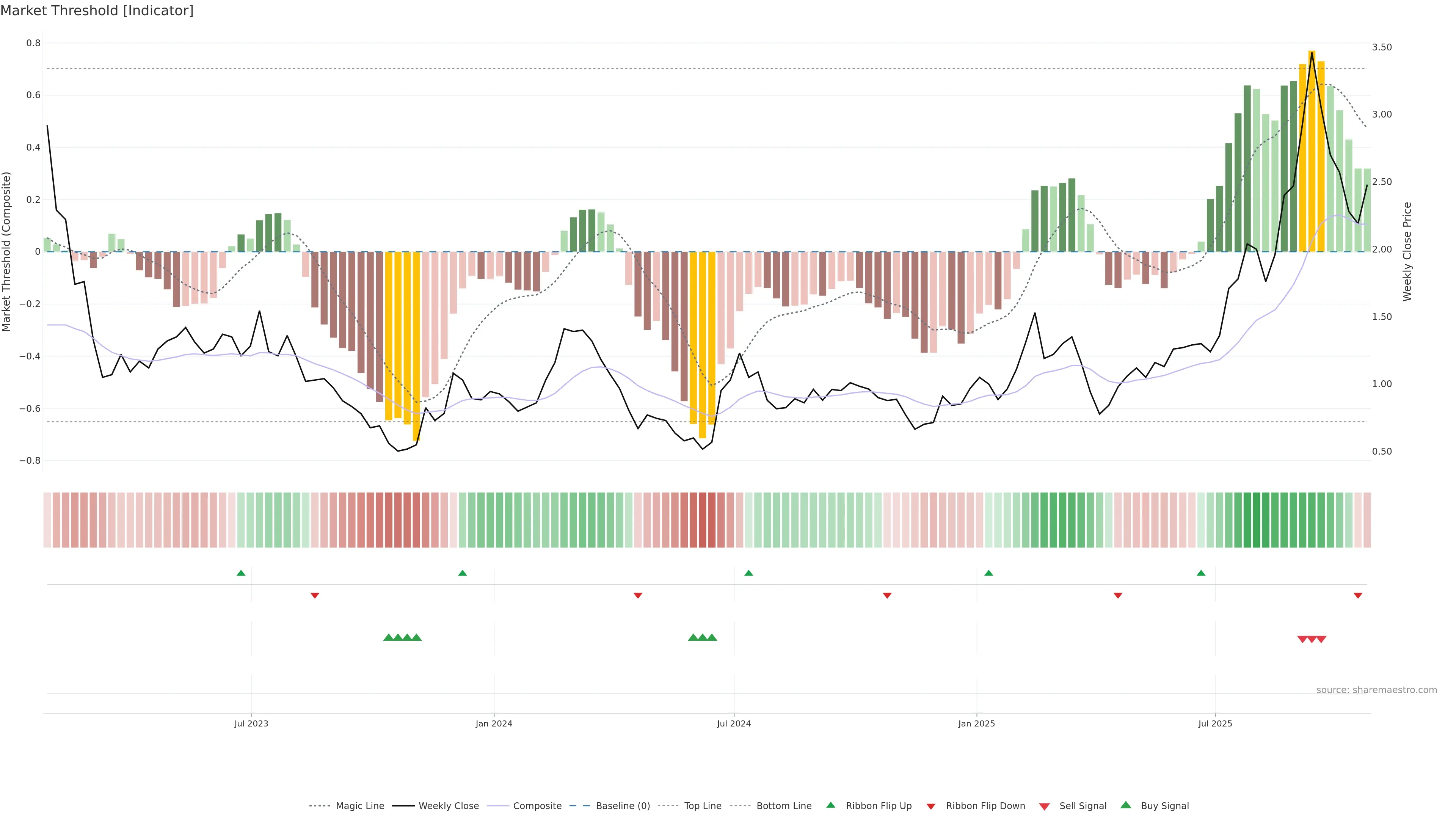Click the red Ribbon Flip Down legend triangle
Viewport: 1456px width, 819px height.
tap(930, 806)
